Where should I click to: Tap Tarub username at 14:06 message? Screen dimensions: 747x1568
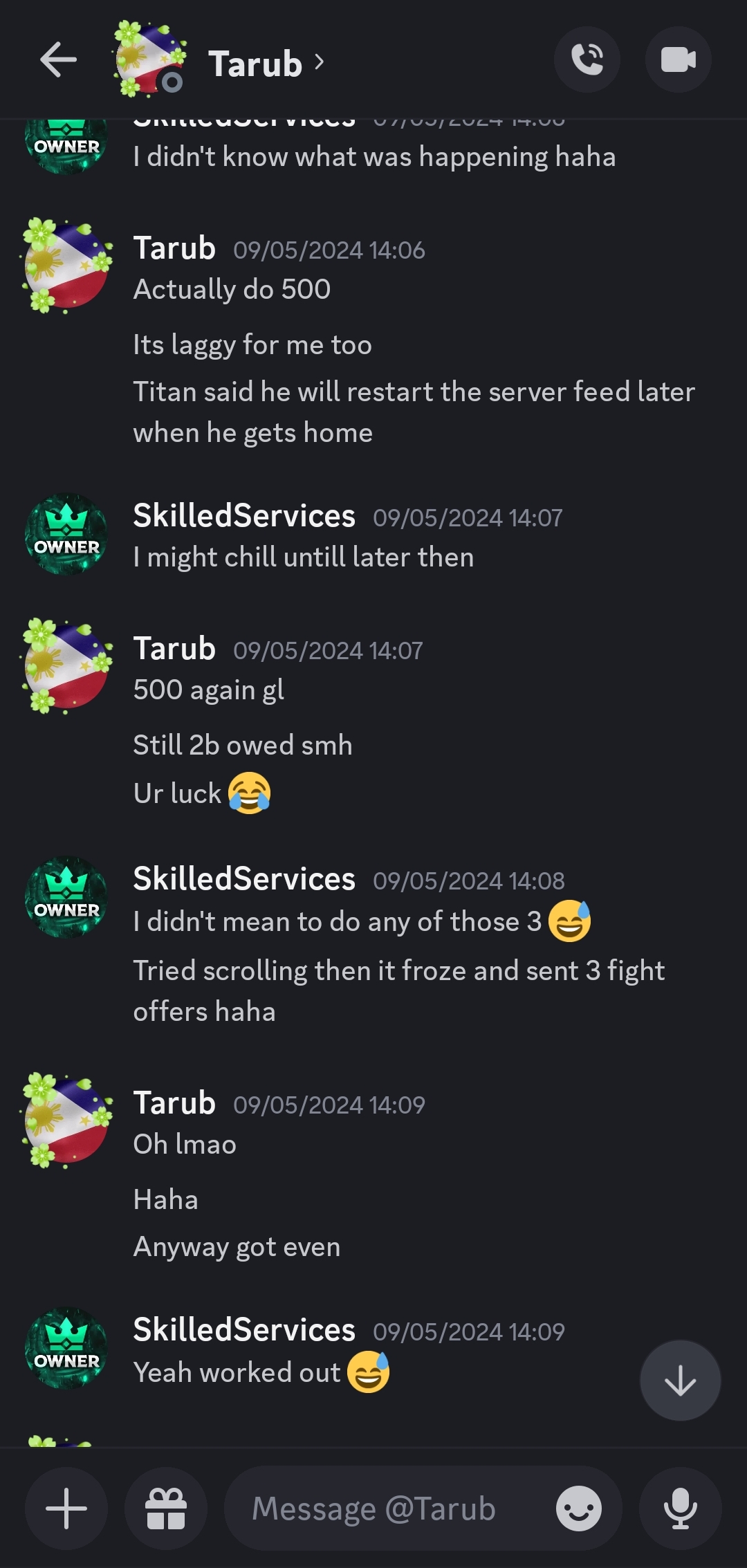(174, 248)
